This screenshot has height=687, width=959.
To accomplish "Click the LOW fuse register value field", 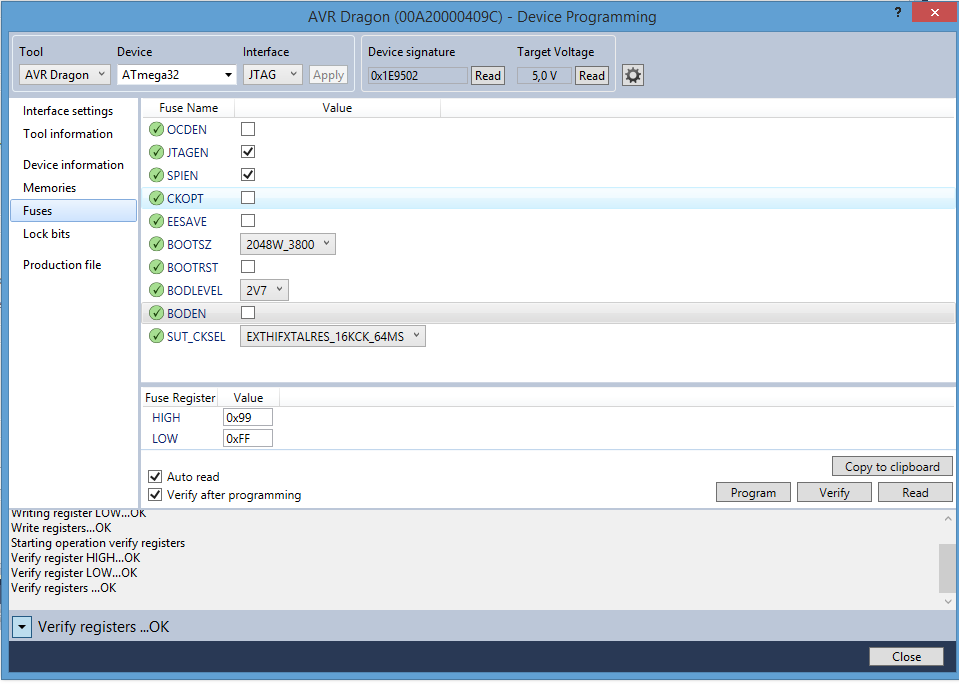I will (x=248, y=439).
